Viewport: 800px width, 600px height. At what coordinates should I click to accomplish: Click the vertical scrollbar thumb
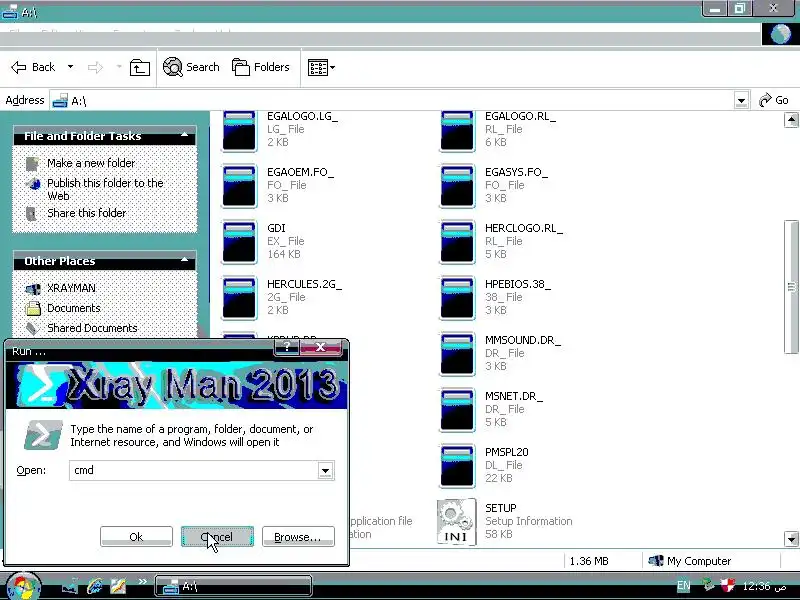tap(791, 286)
